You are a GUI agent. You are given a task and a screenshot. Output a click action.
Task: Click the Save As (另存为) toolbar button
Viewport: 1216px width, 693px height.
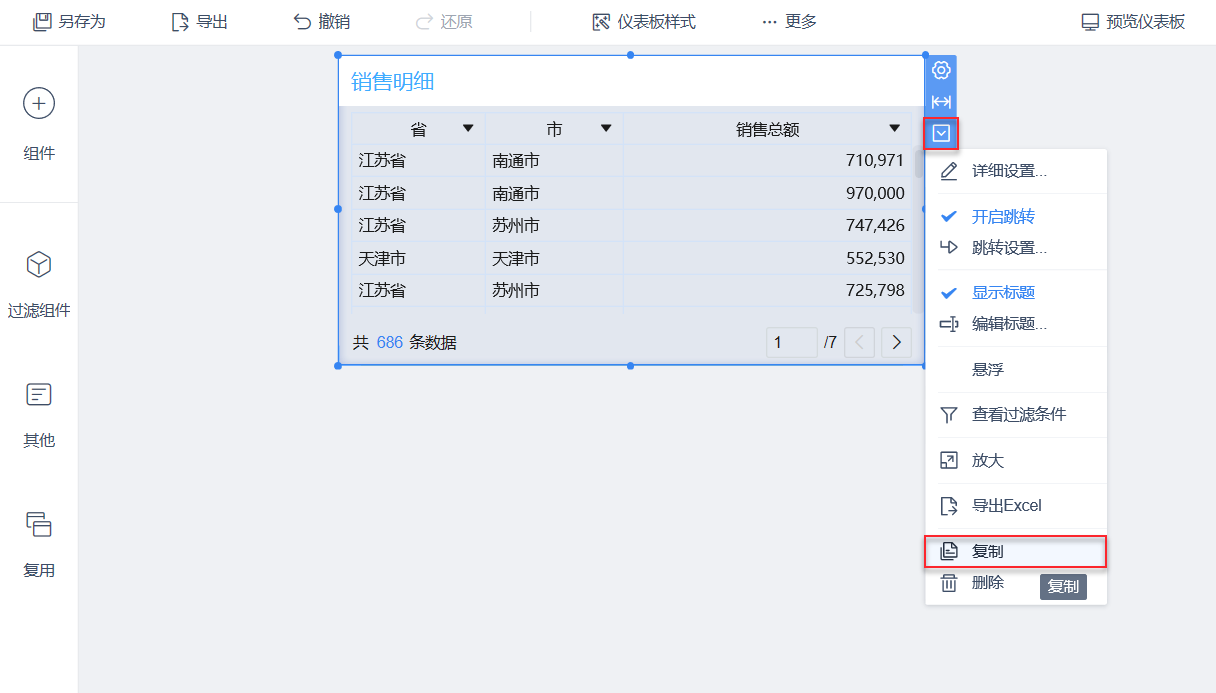click(69, 22)
